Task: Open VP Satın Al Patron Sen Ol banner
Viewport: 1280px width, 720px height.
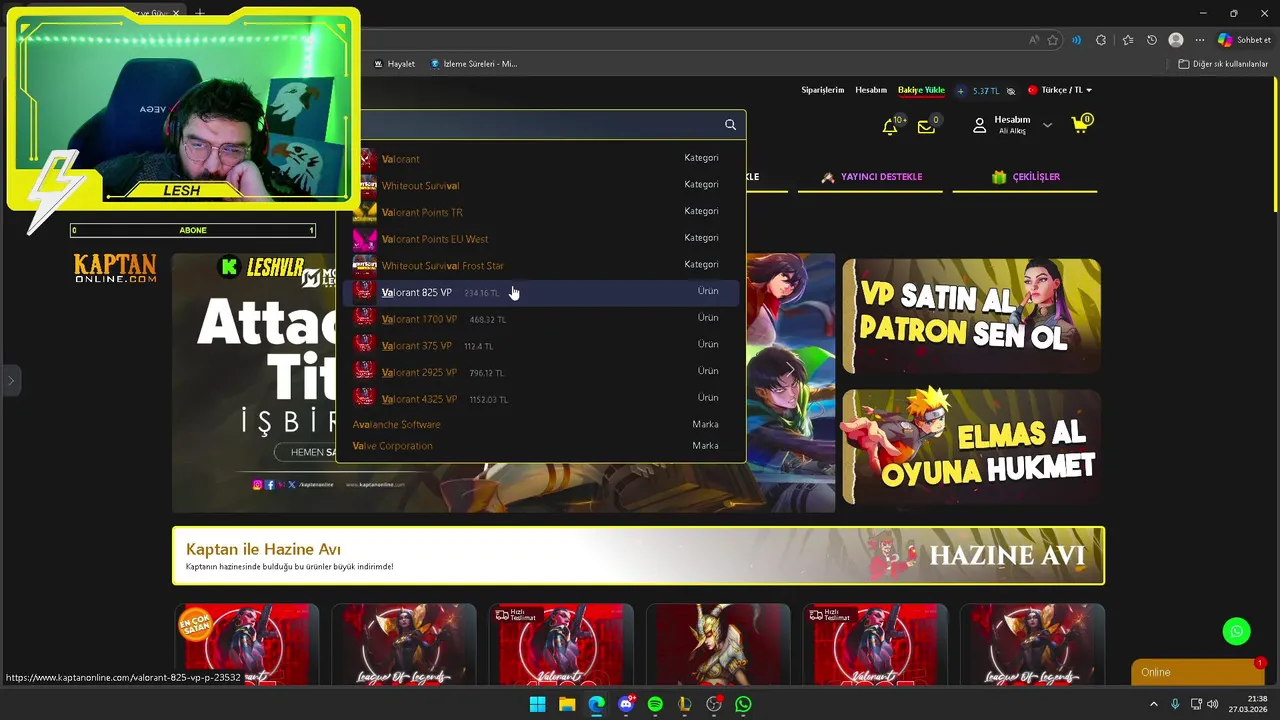Action: [x=971, y=316]
